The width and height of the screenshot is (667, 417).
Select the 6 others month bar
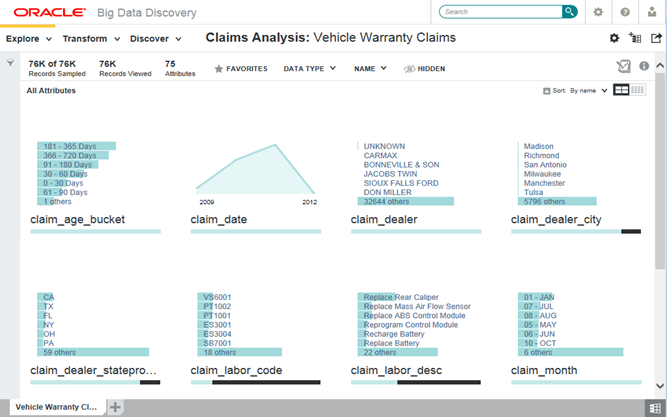[570, 352]
